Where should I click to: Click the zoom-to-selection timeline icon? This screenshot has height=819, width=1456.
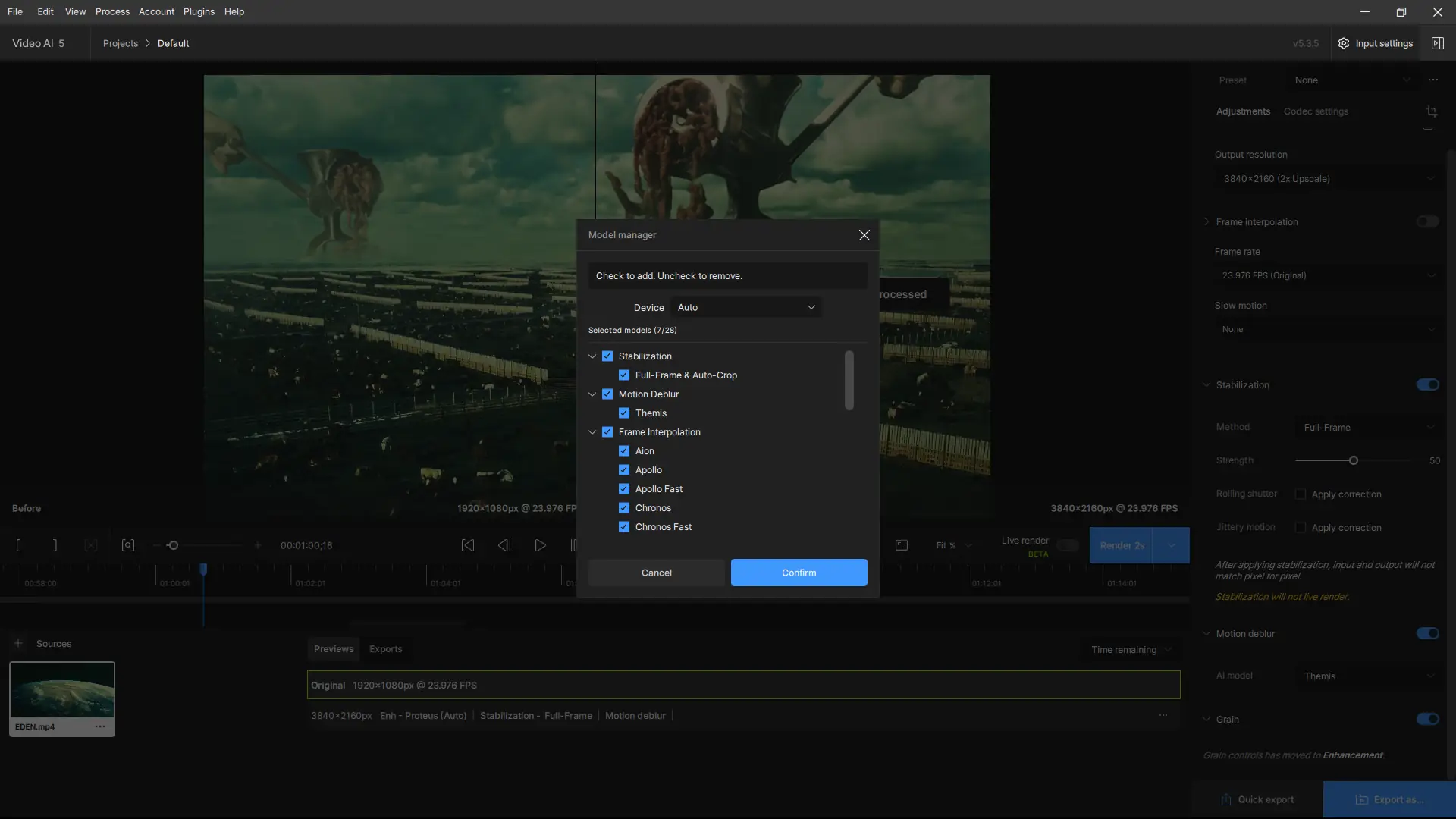coord(128,545)
